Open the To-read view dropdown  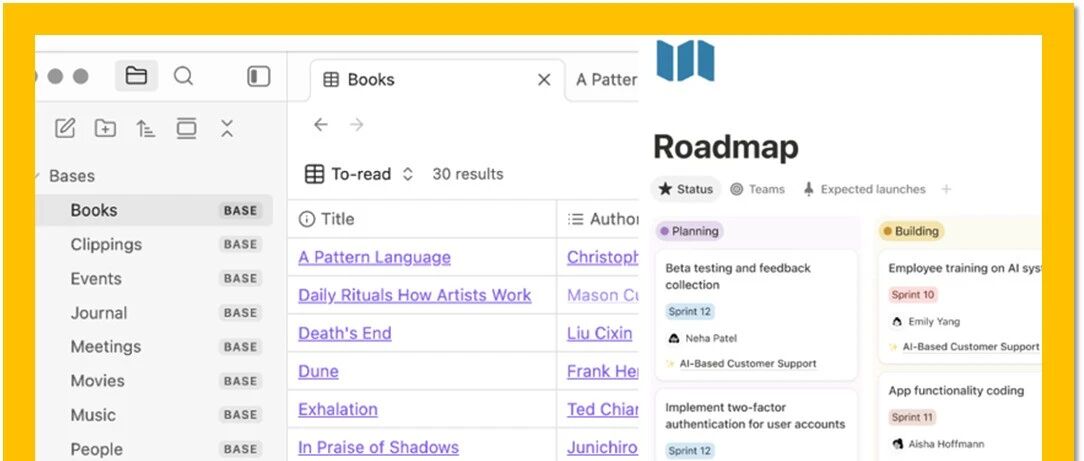pyautogui.click(x=359, y=174)
